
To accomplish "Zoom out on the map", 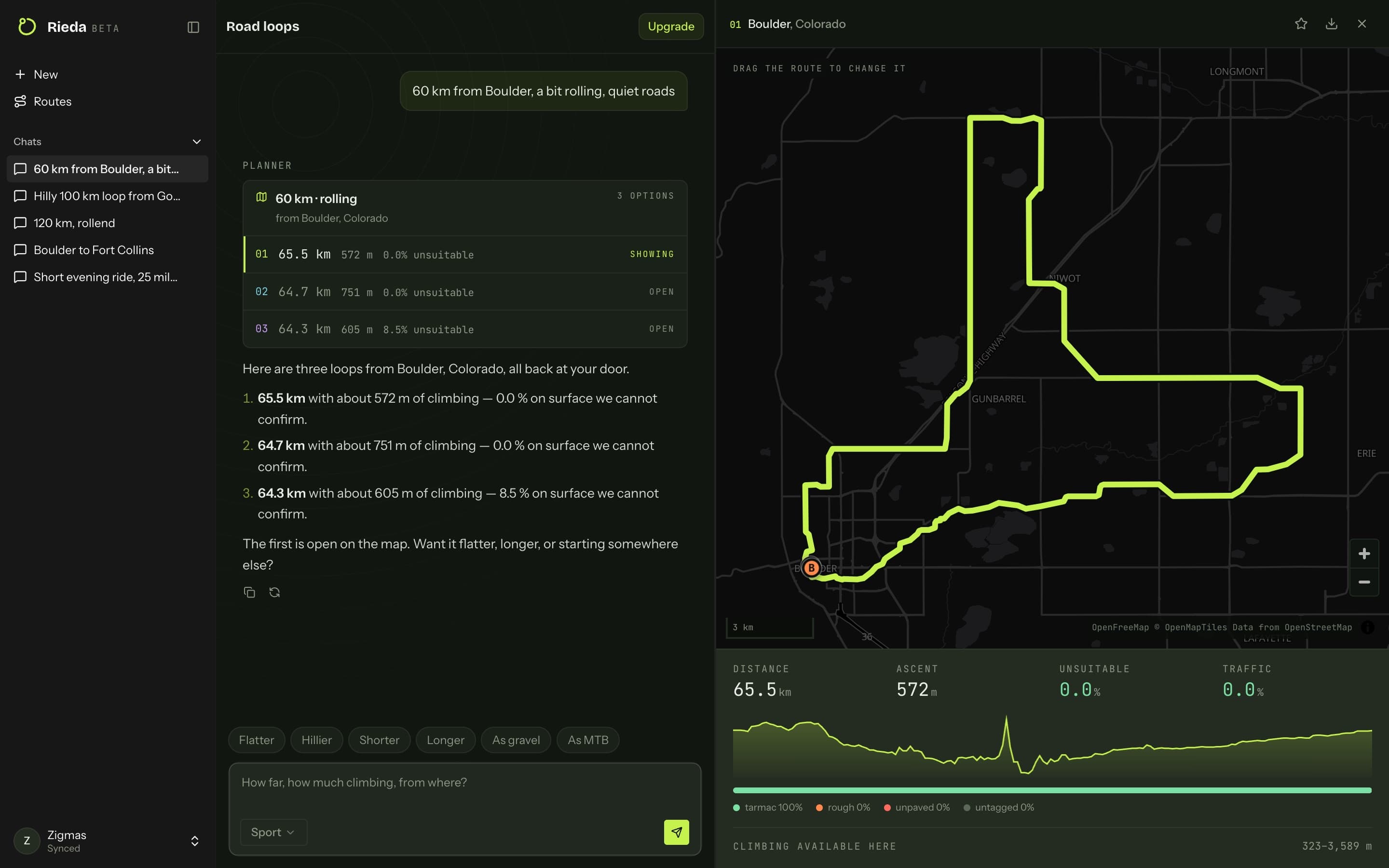I will (x=1364, y=582).
